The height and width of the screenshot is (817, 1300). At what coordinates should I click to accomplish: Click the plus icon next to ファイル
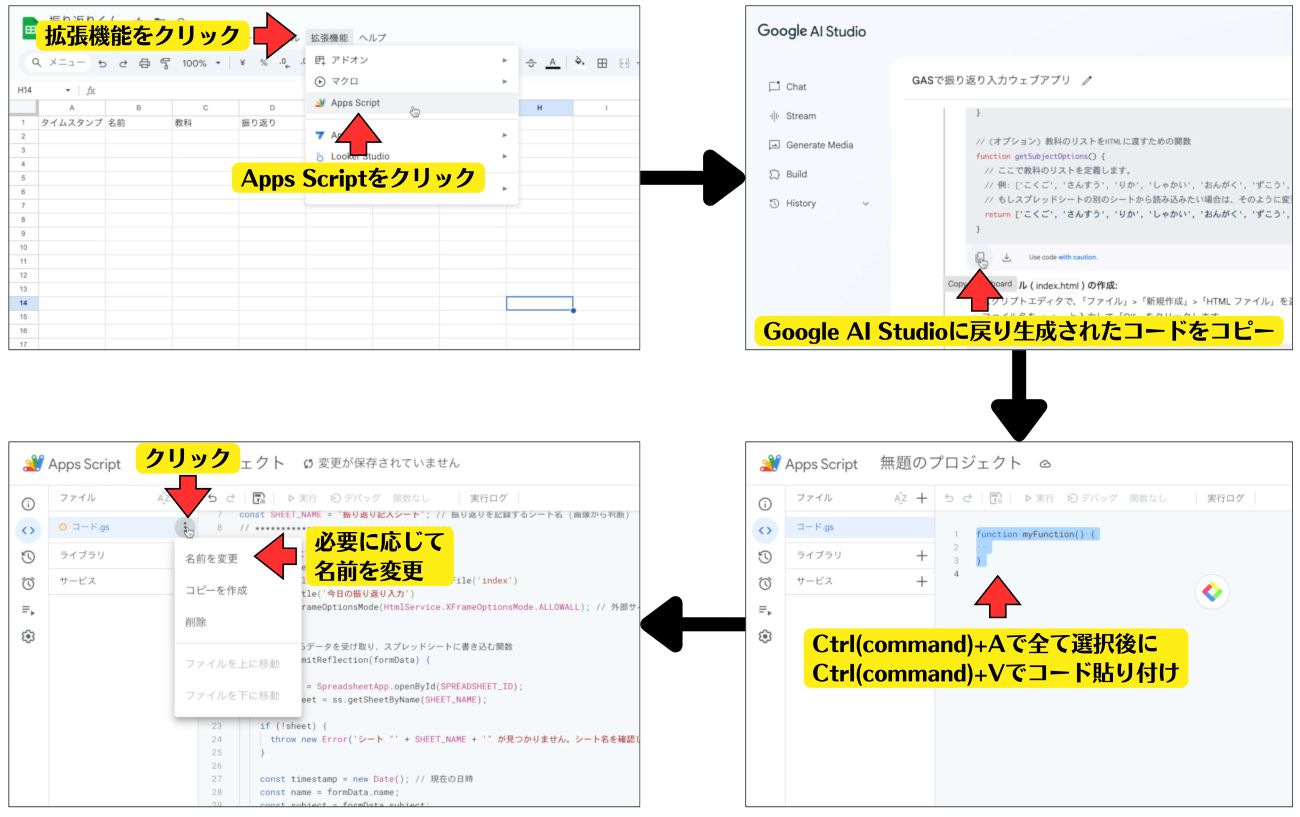tap(922, 498)
